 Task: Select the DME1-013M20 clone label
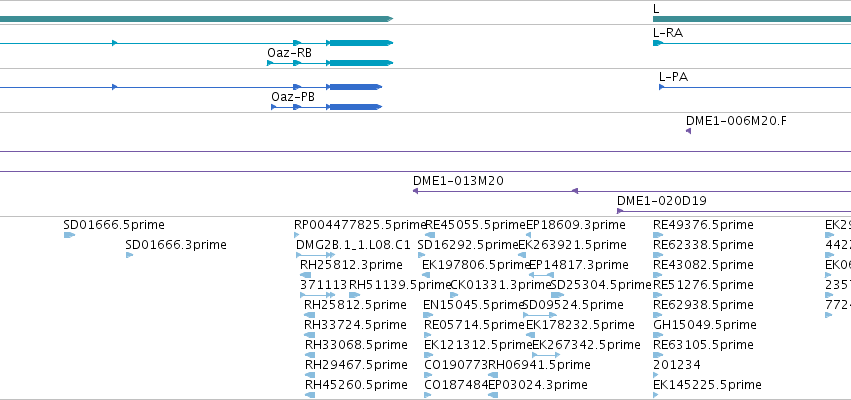tap(458, 181)
